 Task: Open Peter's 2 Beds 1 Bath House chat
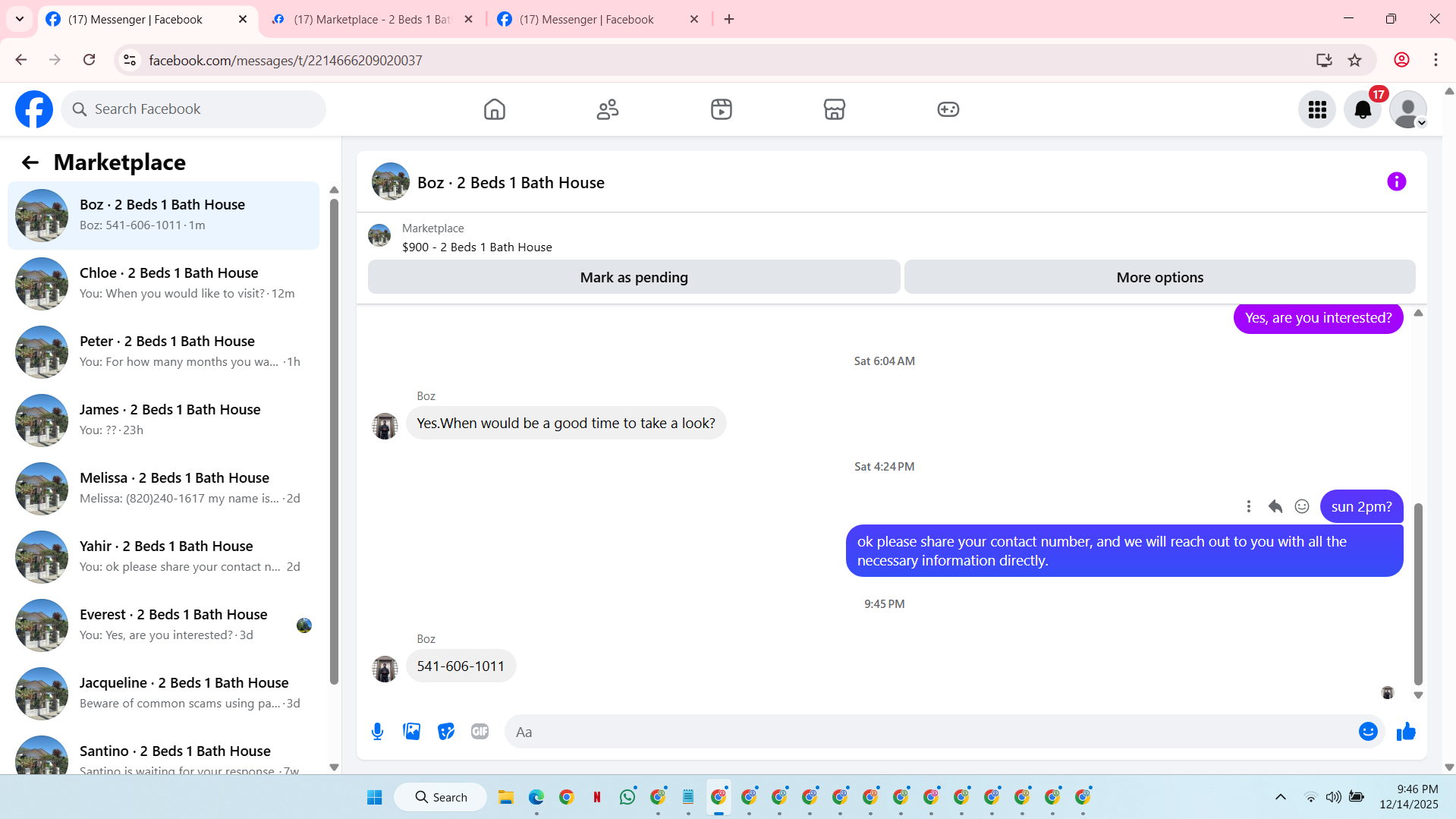[163, 351]
